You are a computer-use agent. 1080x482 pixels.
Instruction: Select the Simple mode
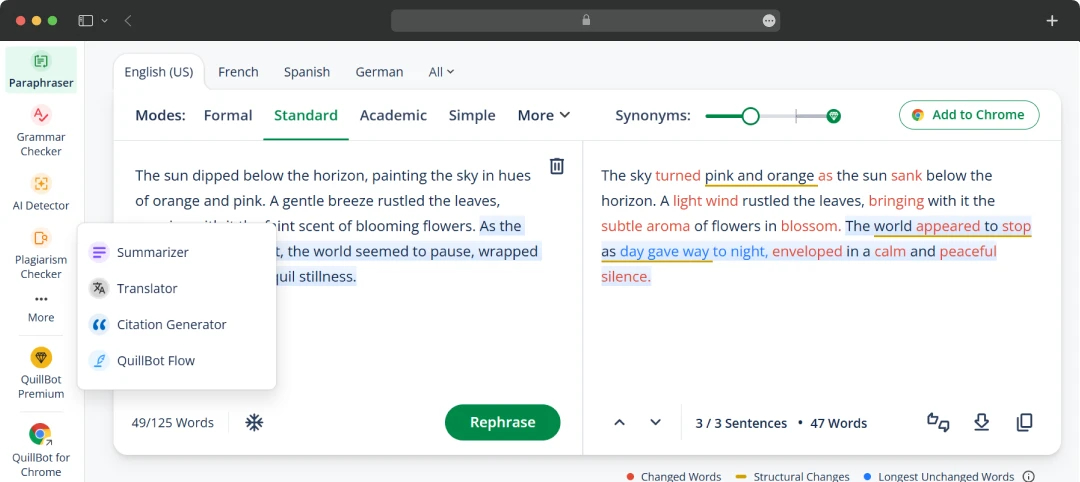tap(472, 115)
